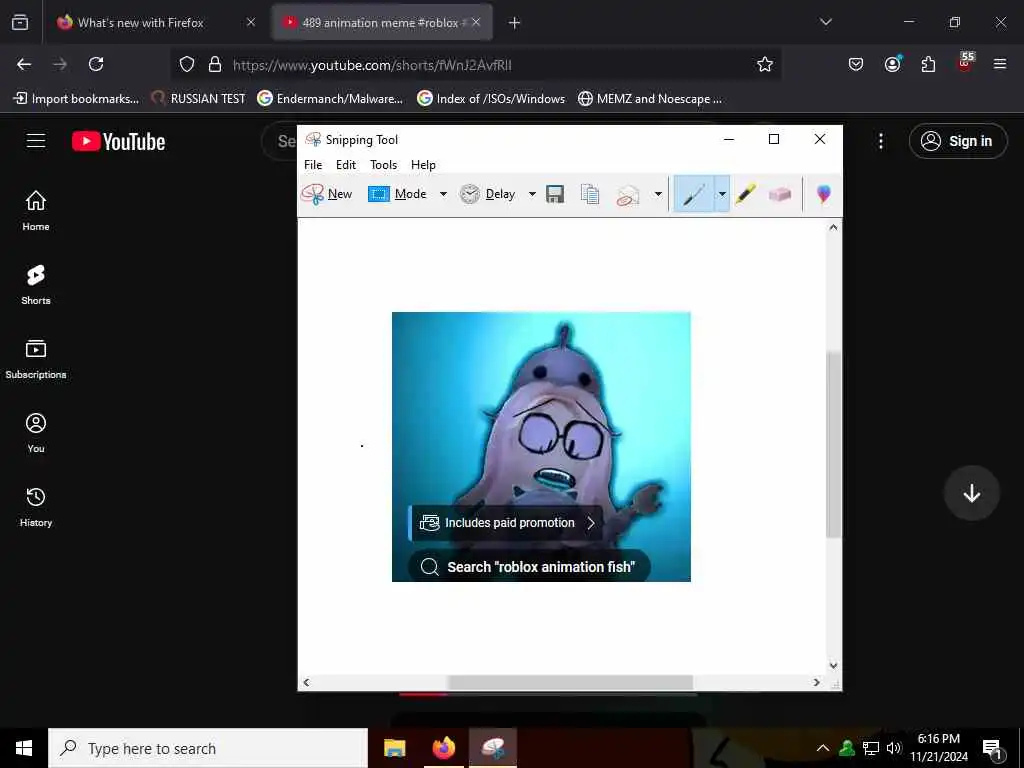Open the Firefox application menu
This screenshot has height=768, width=1024.
1000,64
